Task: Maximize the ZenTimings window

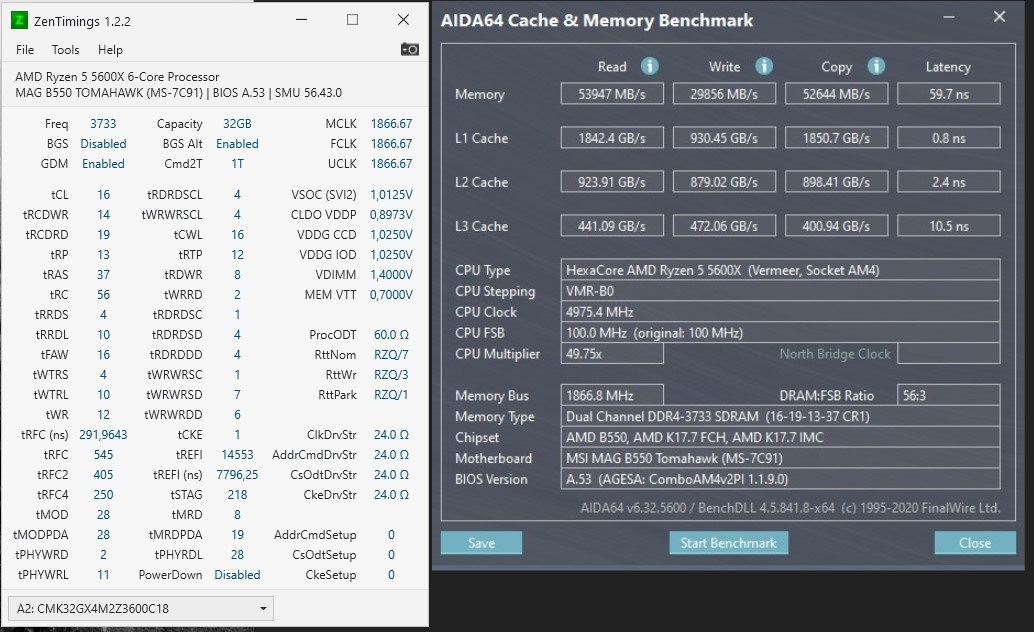Action: [352, 20]
